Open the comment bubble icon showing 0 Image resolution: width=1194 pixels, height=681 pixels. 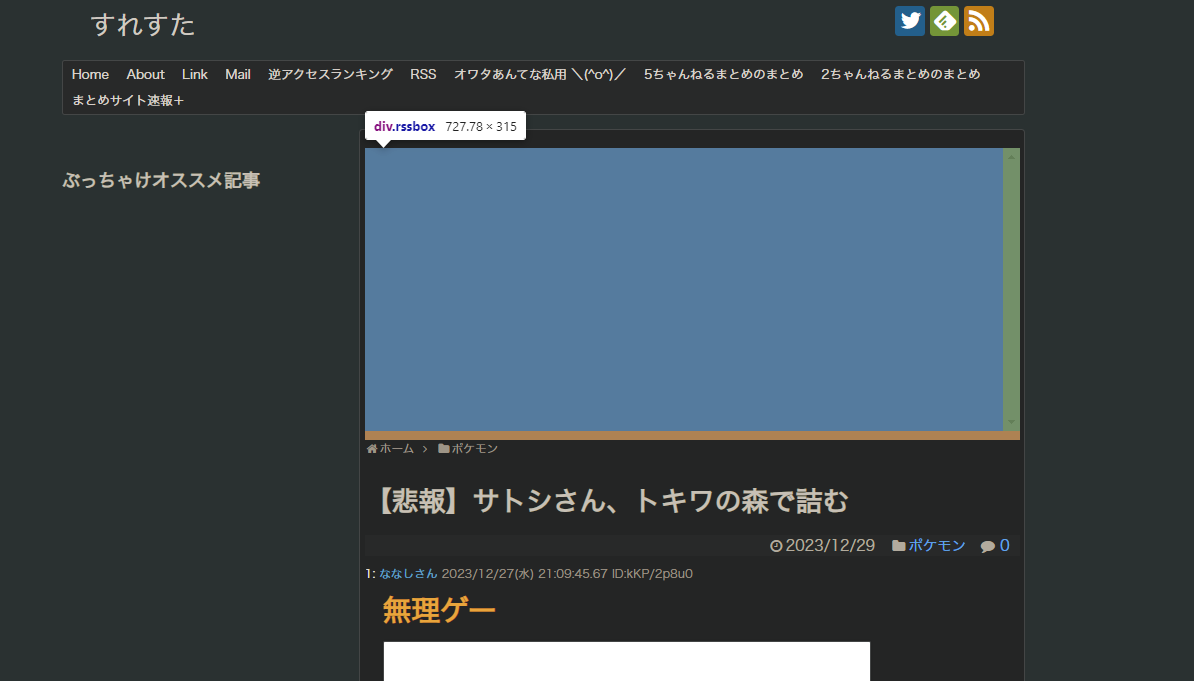(x=989, y=545)
